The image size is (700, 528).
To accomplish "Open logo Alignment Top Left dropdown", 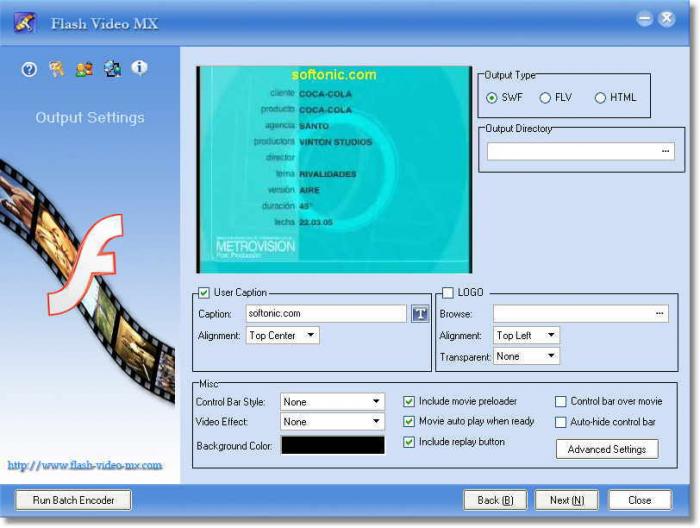I will click(526, 335).
